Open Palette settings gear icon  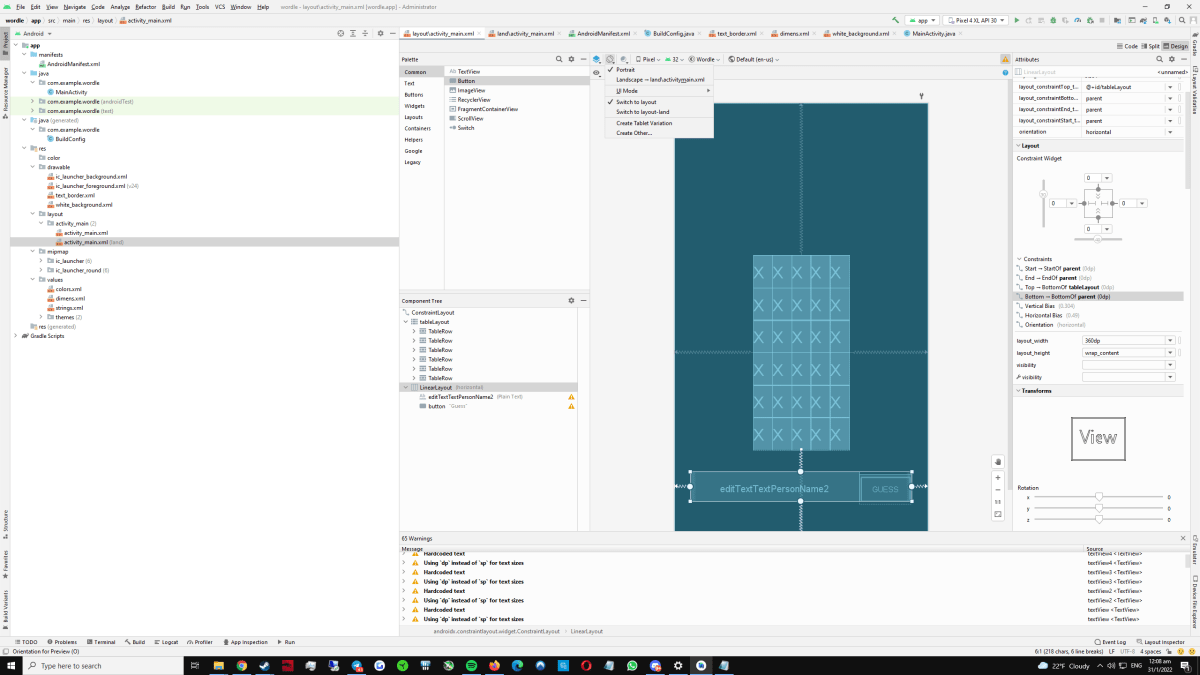click(571, 60)
